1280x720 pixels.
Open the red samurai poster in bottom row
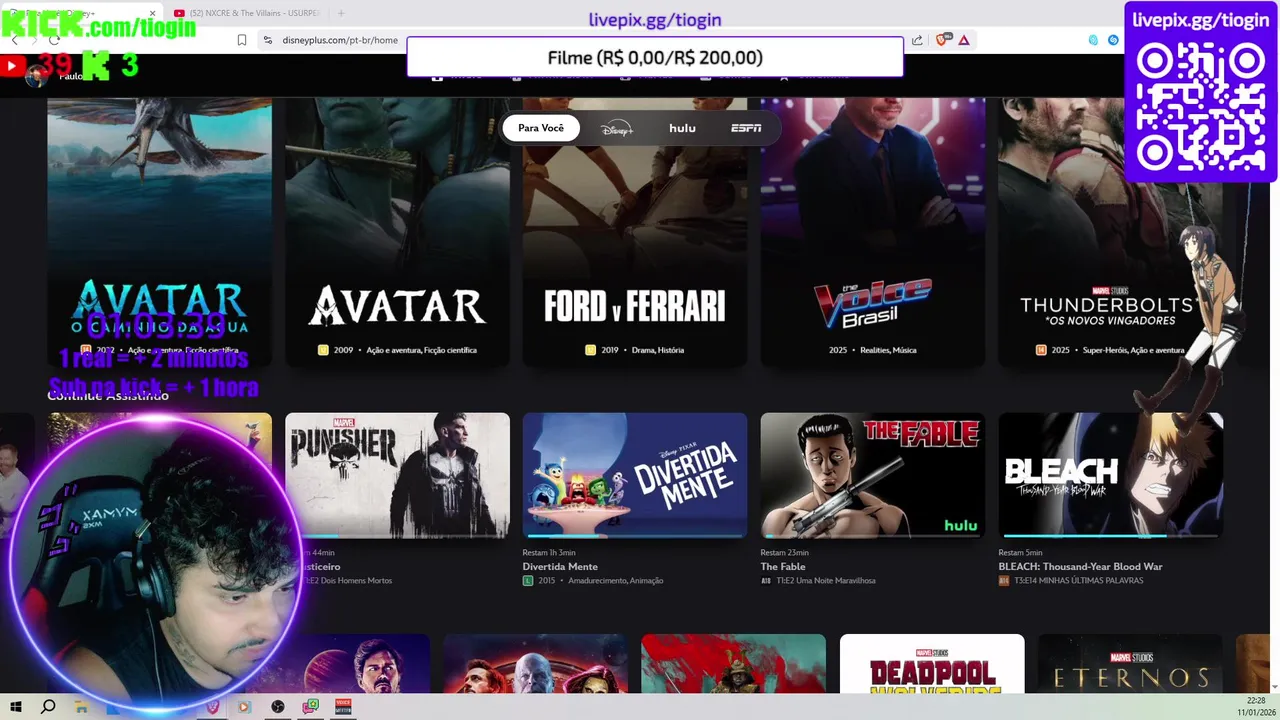click(x=734, y=663)
